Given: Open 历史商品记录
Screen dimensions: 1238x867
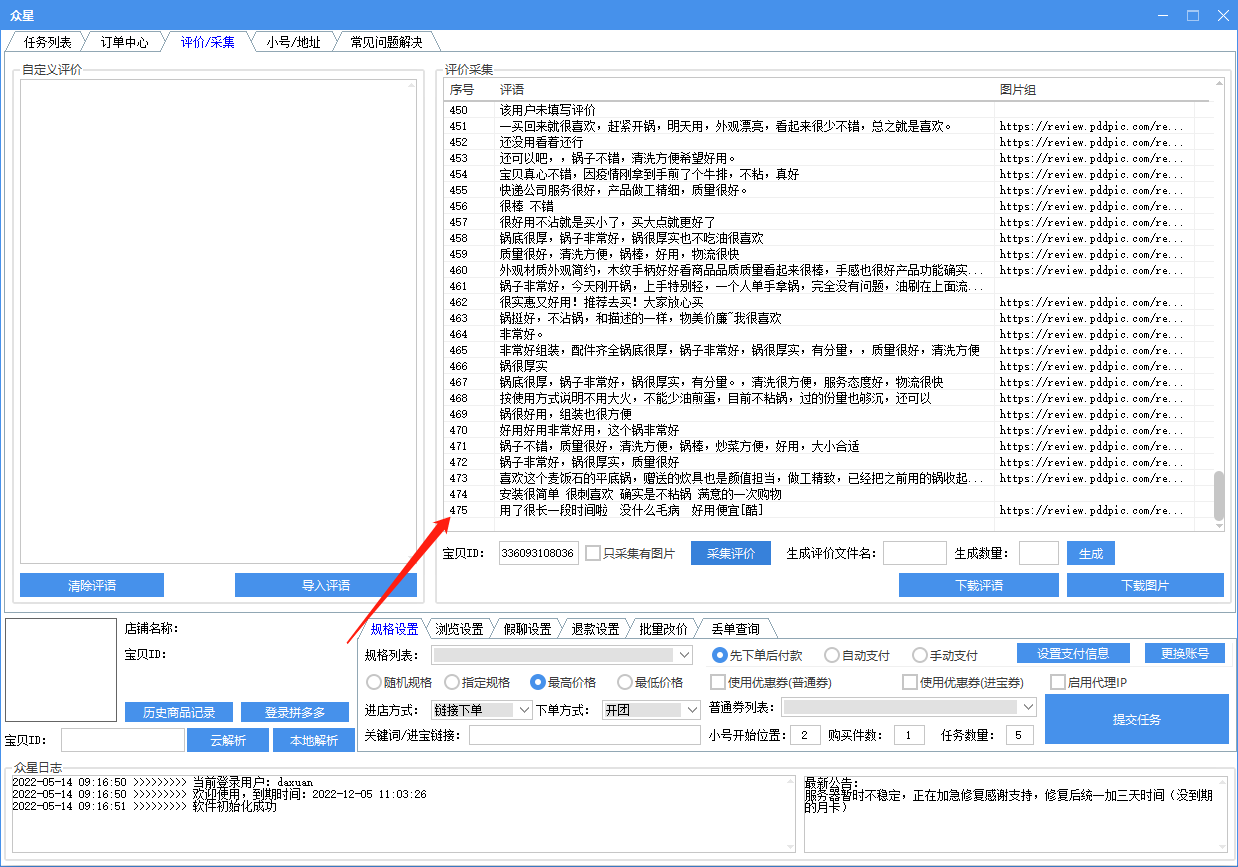Looking at the screenshot, I should 179,712.
